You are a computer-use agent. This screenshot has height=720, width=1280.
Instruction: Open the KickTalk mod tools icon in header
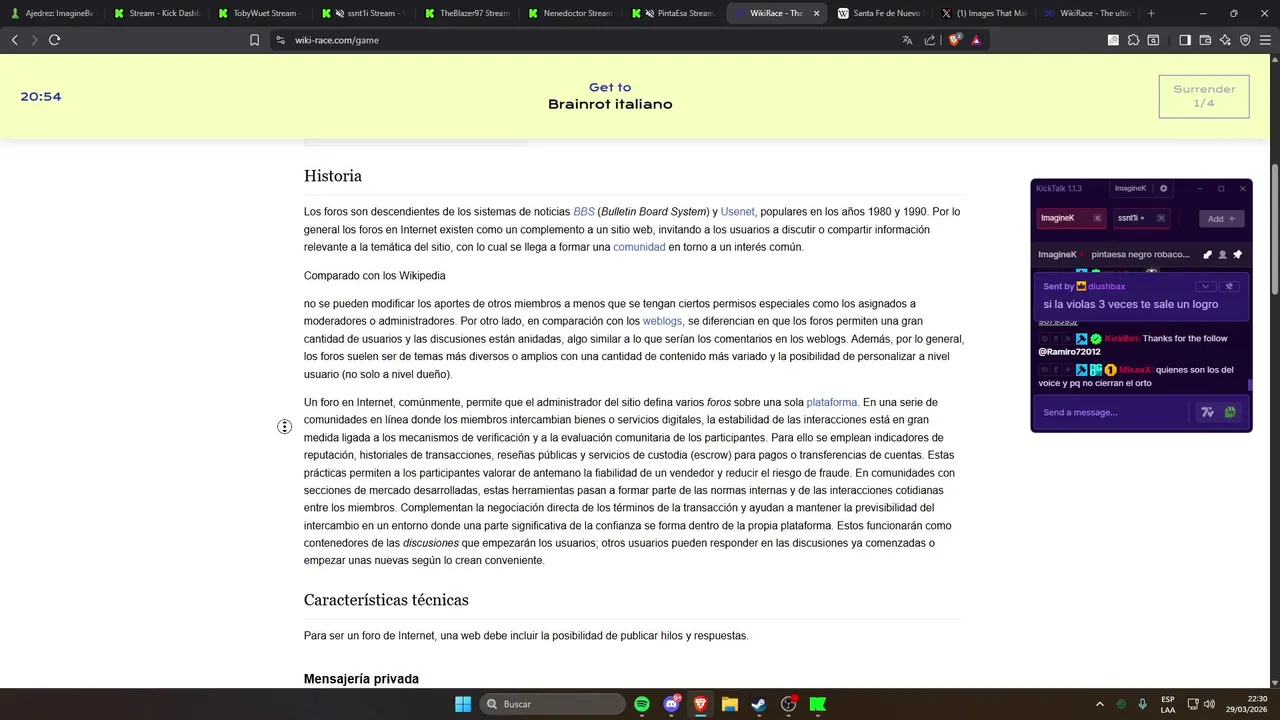[1207, 254]
